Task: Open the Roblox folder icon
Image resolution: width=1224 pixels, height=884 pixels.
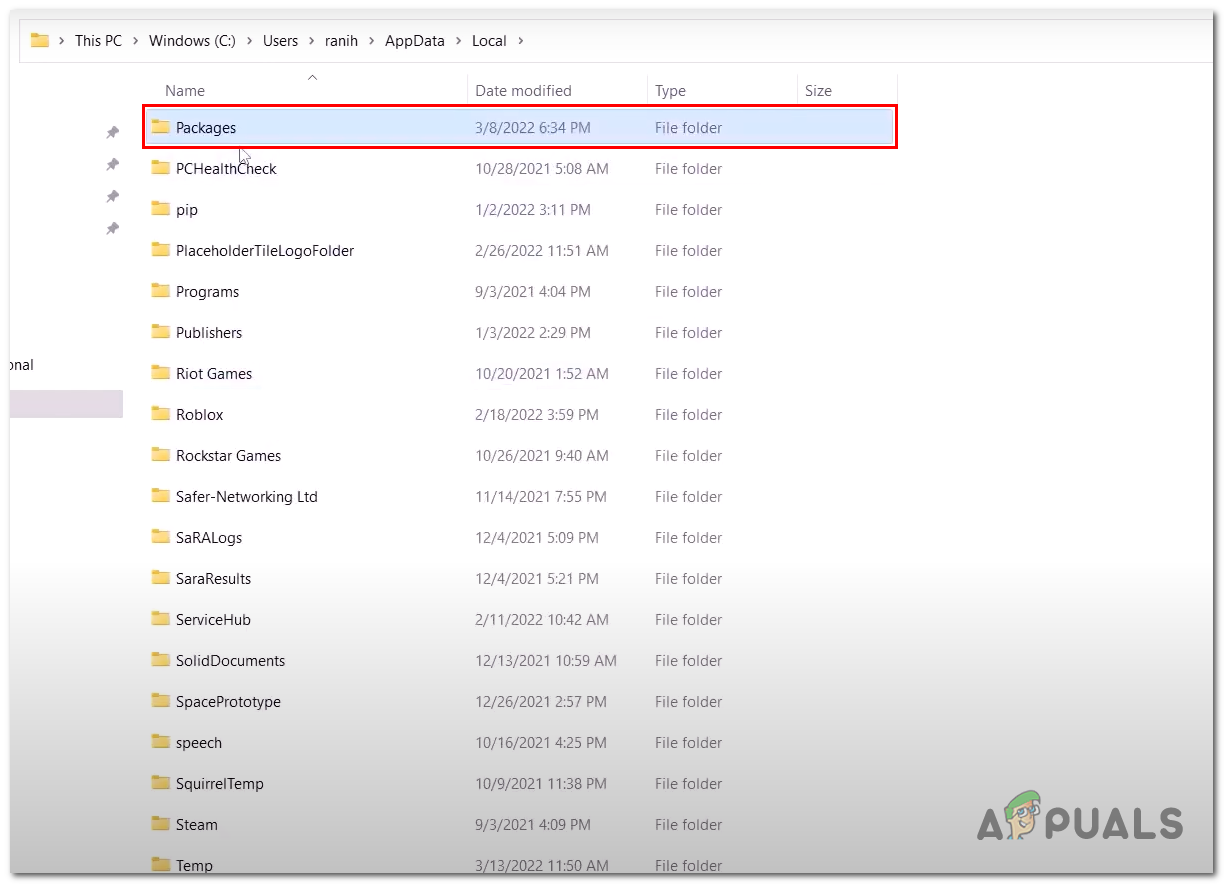Action: click(161, 414)
